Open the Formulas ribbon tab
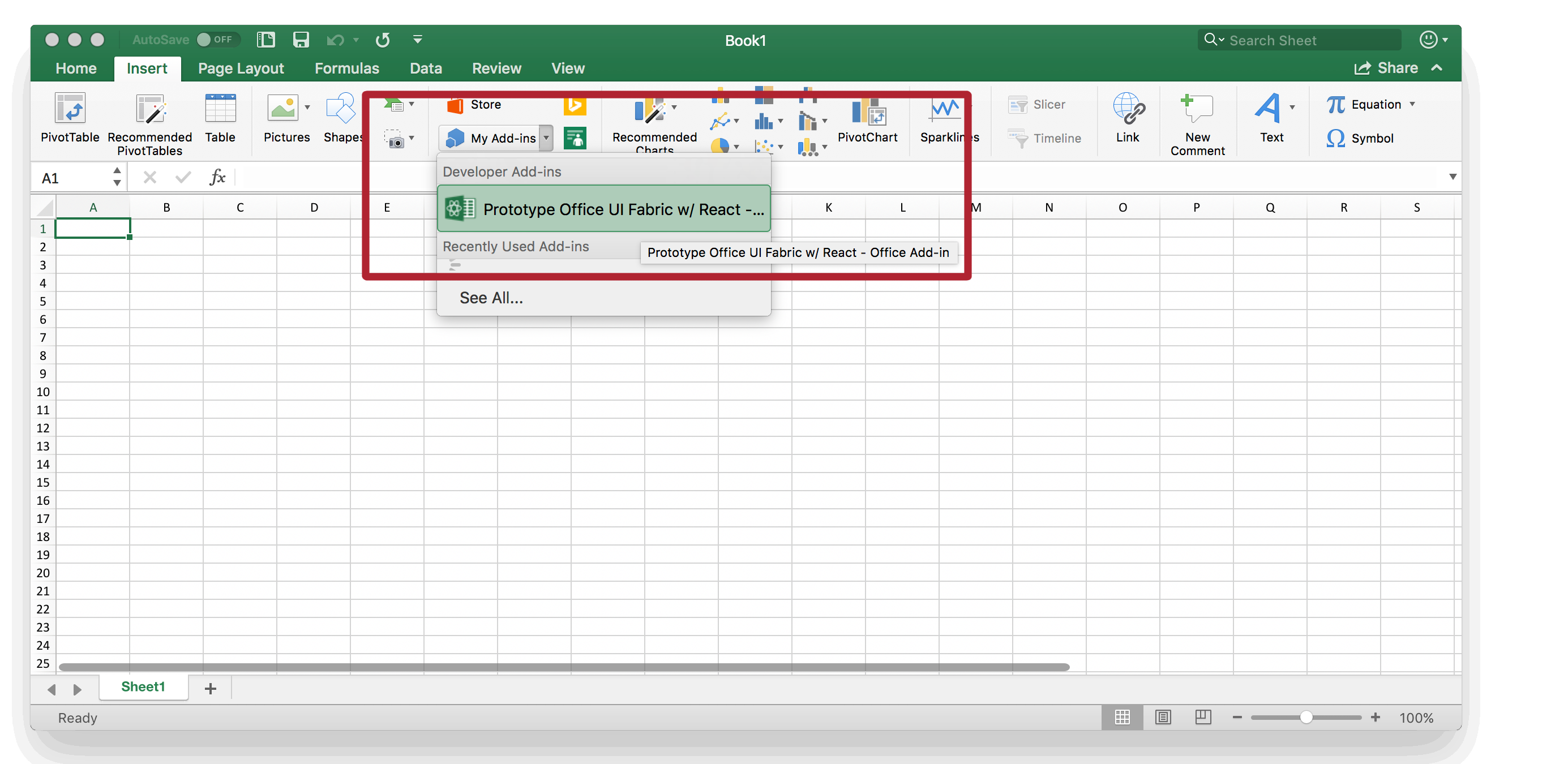Screen dimensions: 1568x764 [x=346, y=68]
